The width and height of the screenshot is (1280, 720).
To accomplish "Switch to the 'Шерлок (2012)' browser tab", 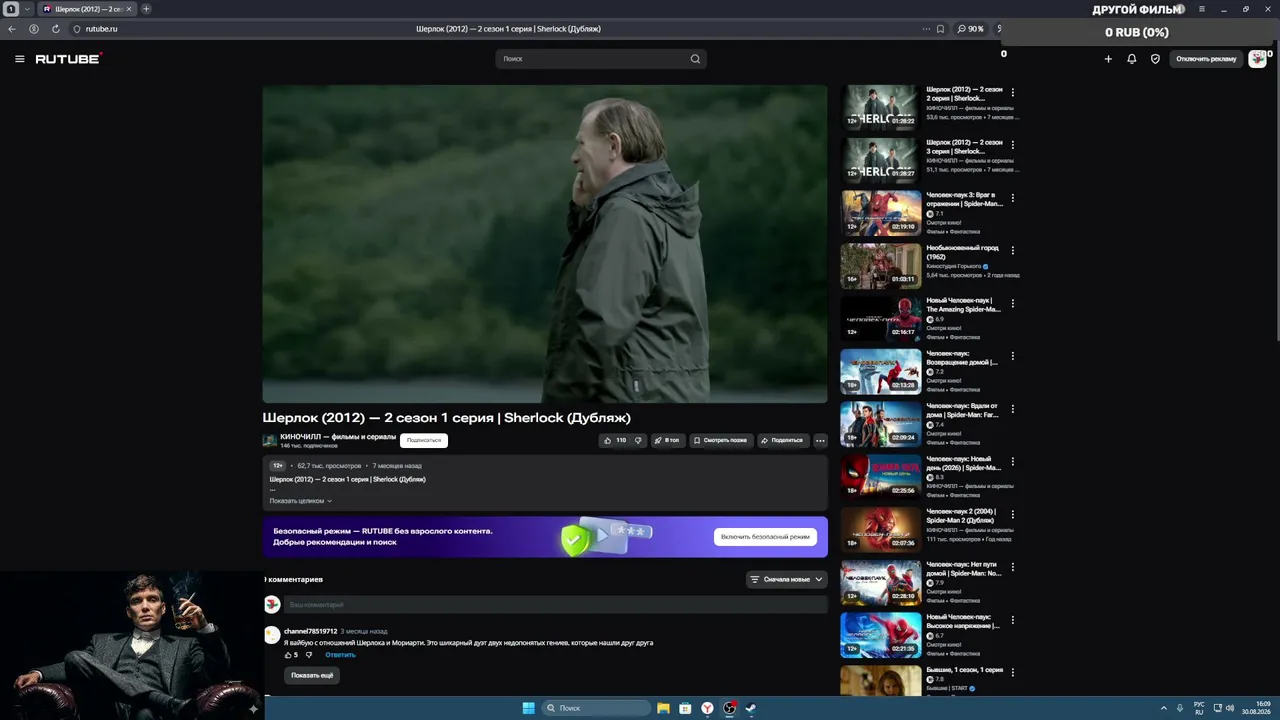I will pyautogui.click(x=88, y=9).
